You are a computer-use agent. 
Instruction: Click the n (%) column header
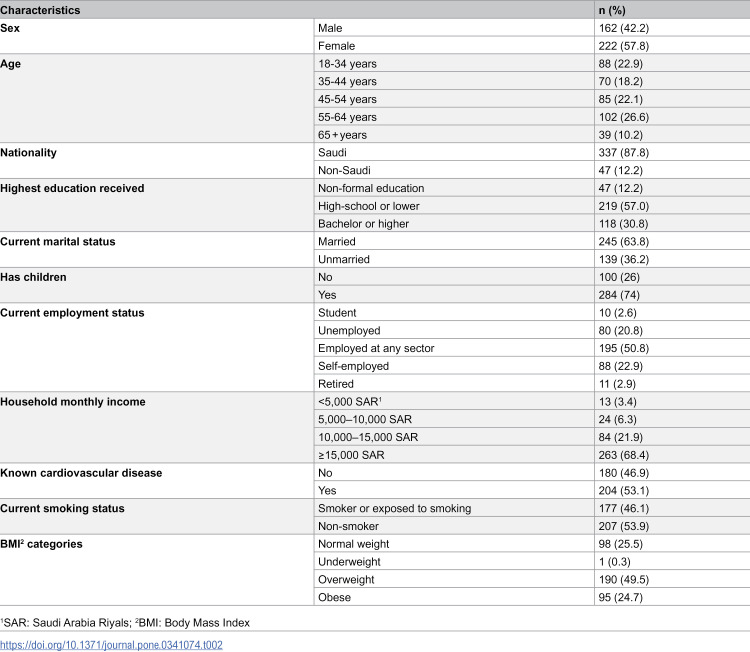coord(612,10)
